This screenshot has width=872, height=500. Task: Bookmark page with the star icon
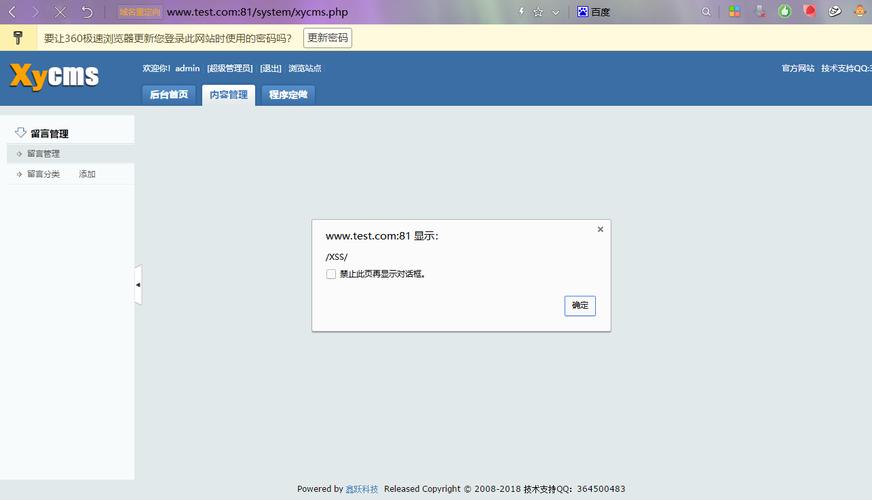click(x=538, y=12)
